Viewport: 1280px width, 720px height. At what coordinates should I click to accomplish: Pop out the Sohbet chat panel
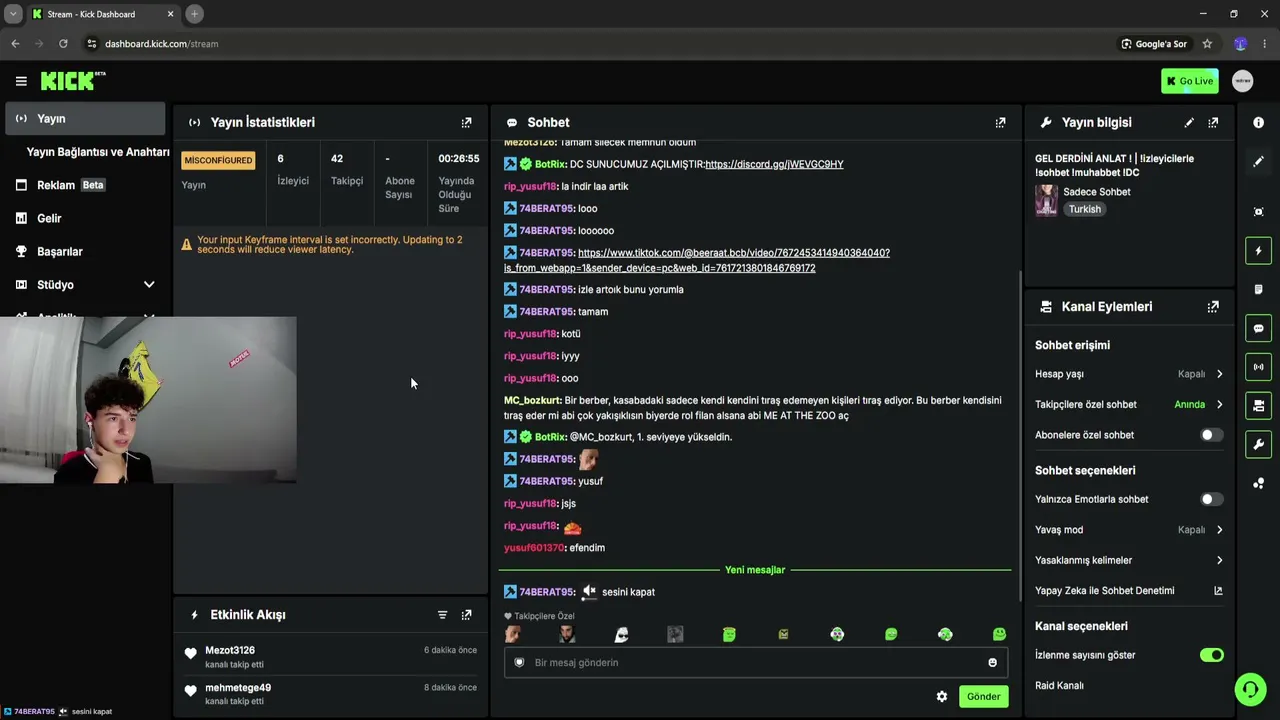1000,122
